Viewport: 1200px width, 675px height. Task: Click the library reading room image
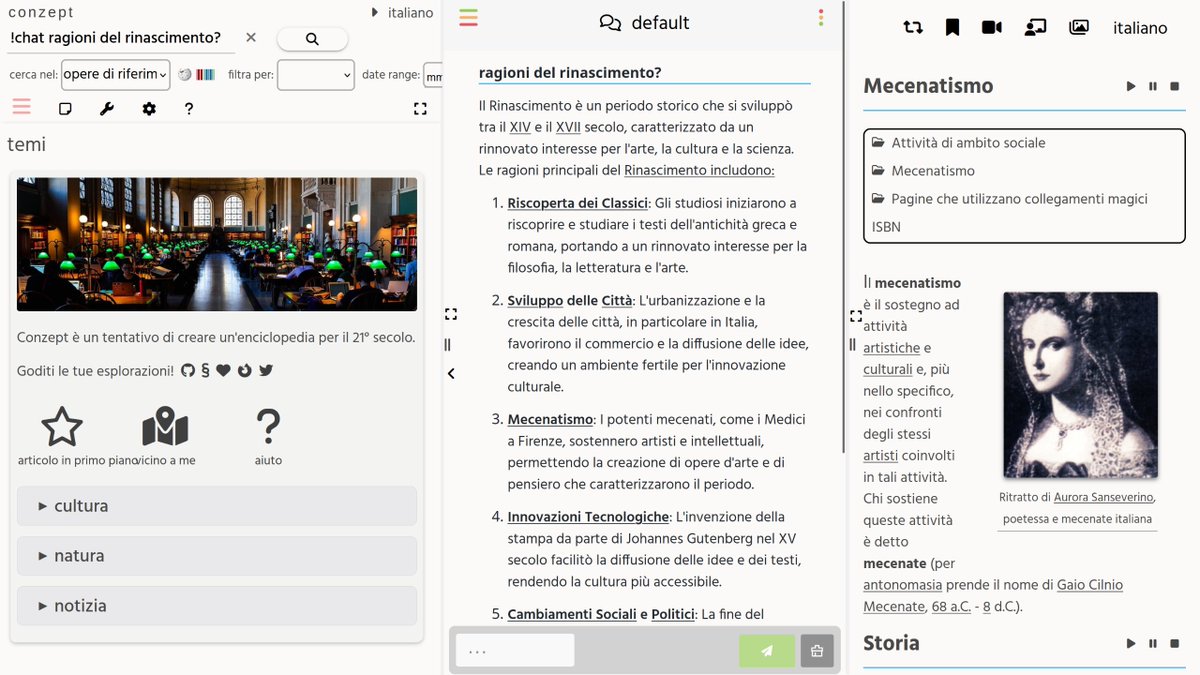coord(217,244)
